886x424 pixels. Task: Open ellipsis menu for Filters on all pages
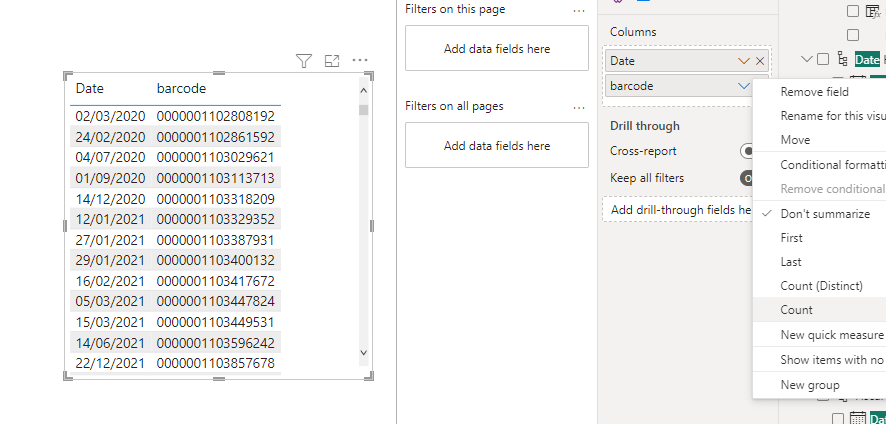(x=579, y=107)
